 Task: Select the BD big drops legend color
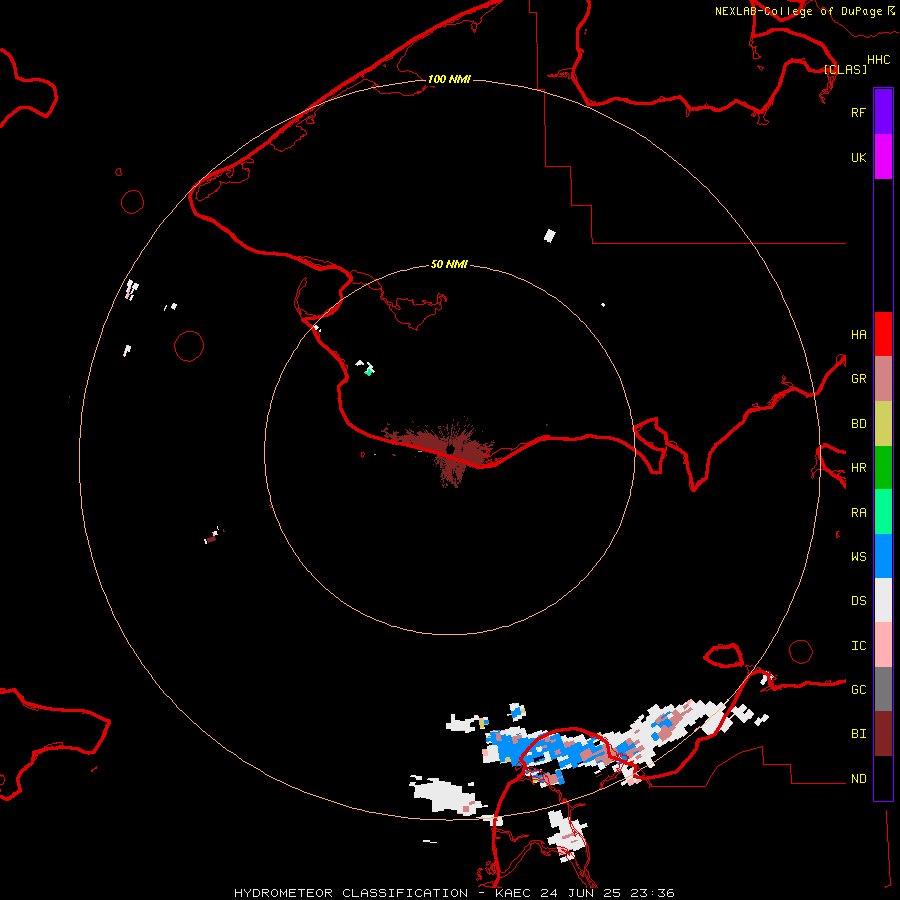(883, 424)
